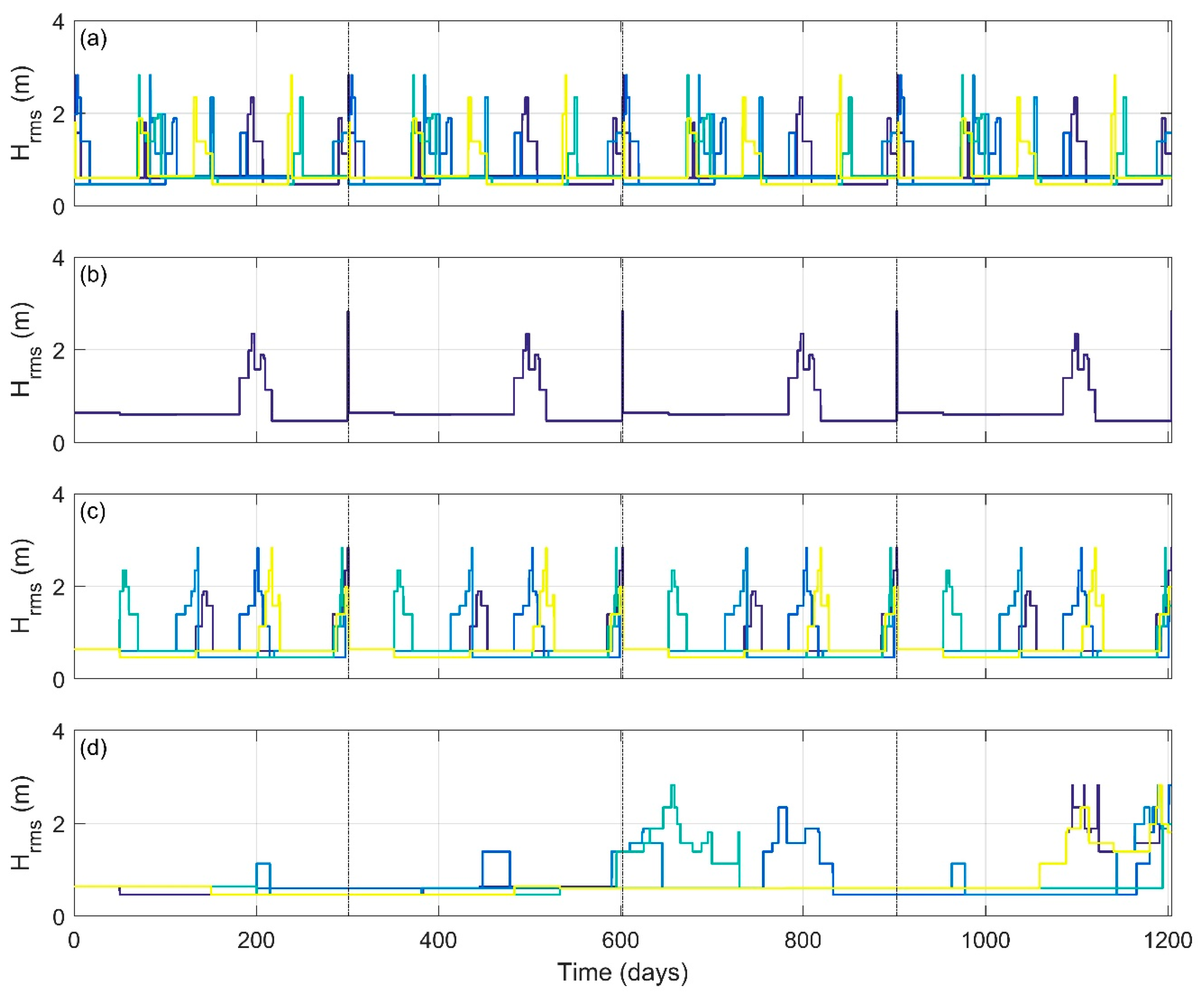This screenshot has width=1204, height=996.
Task: Click the (d) panel label
Action: [93, 749]
